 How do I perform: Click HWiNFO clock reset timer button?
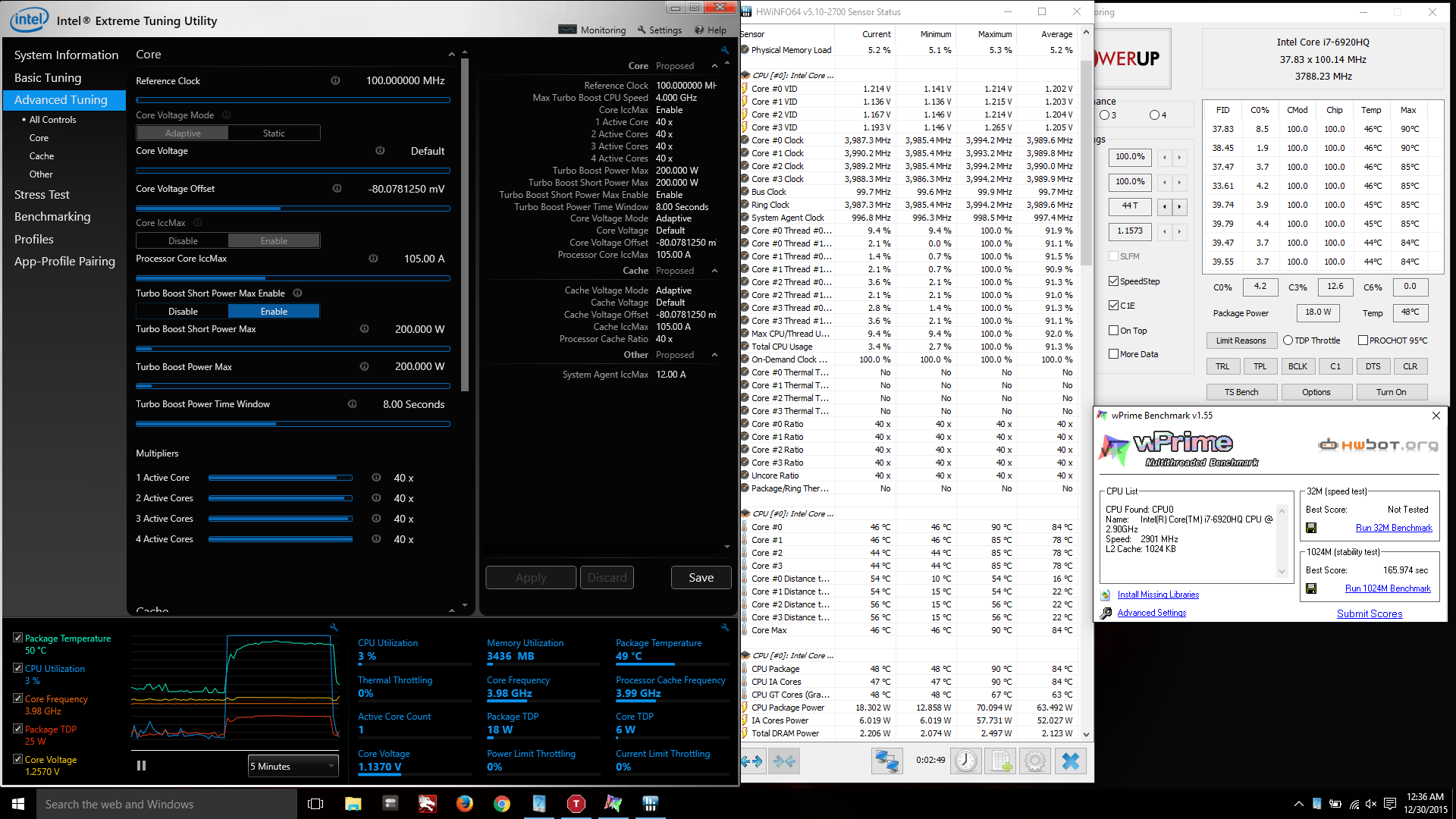pyautogui.click(x=966, y=761)
